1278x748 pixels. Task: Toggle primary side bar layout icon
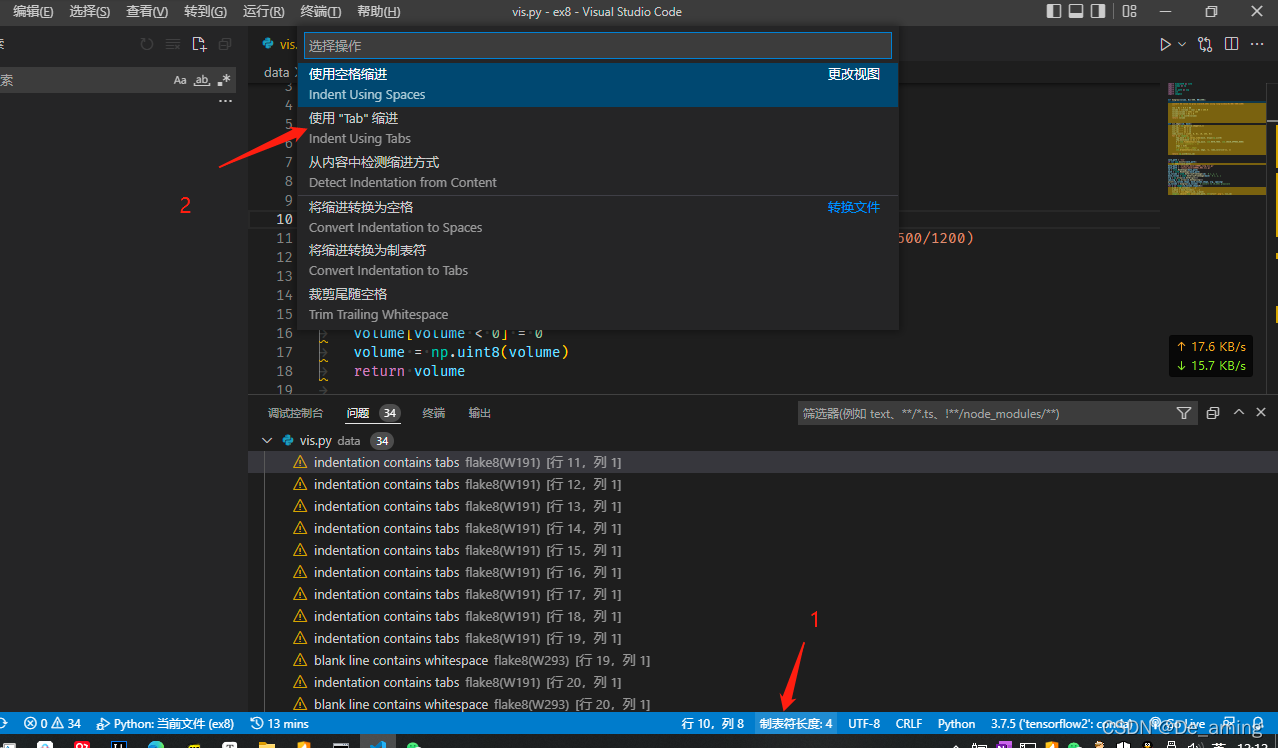(x=1054, y=12)
